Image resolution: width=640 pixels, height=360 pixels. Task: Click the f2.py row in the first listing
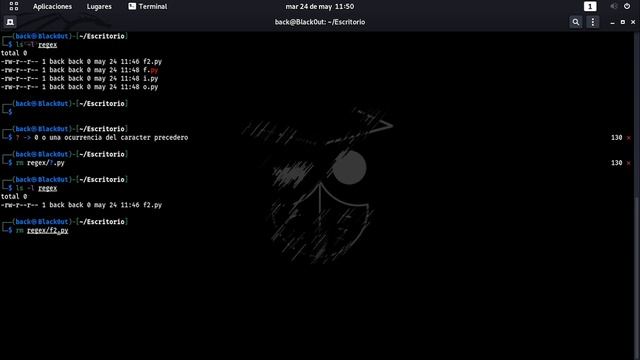point(81,62)
